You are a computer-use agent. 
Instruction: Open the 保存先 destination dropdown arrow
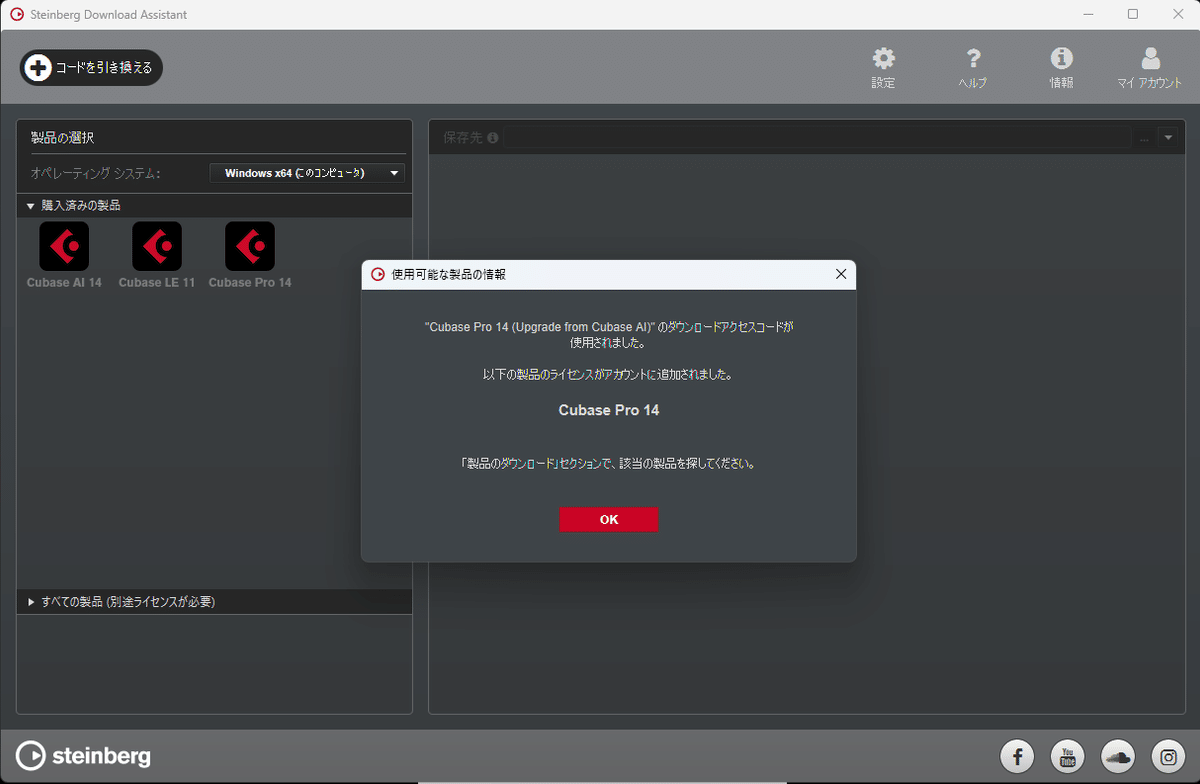[x=1168, y=137]
